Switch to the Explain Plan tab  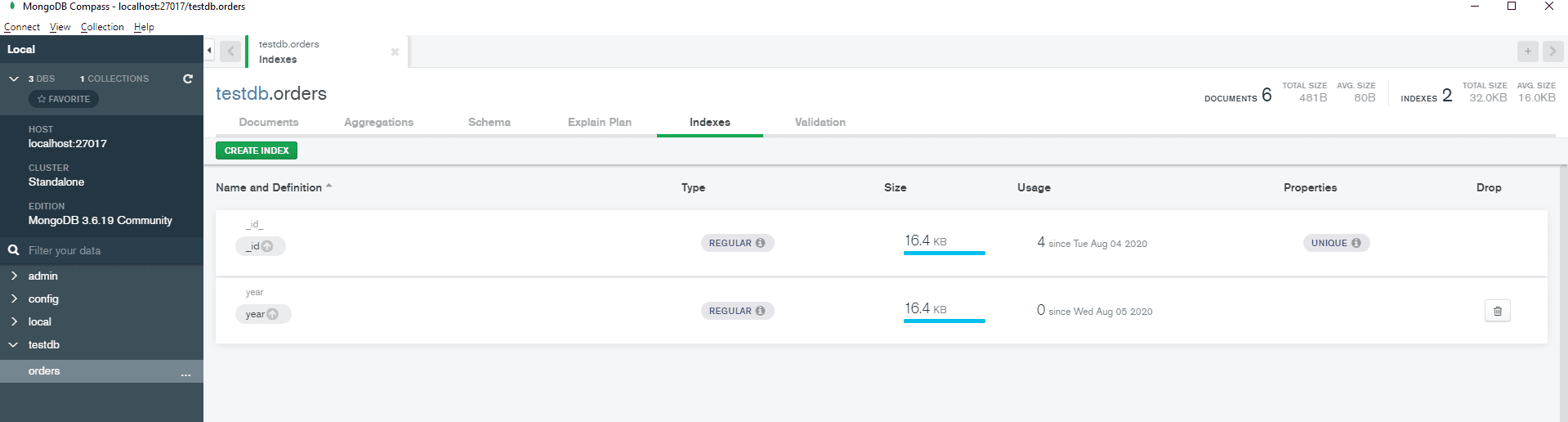(599, 122)
